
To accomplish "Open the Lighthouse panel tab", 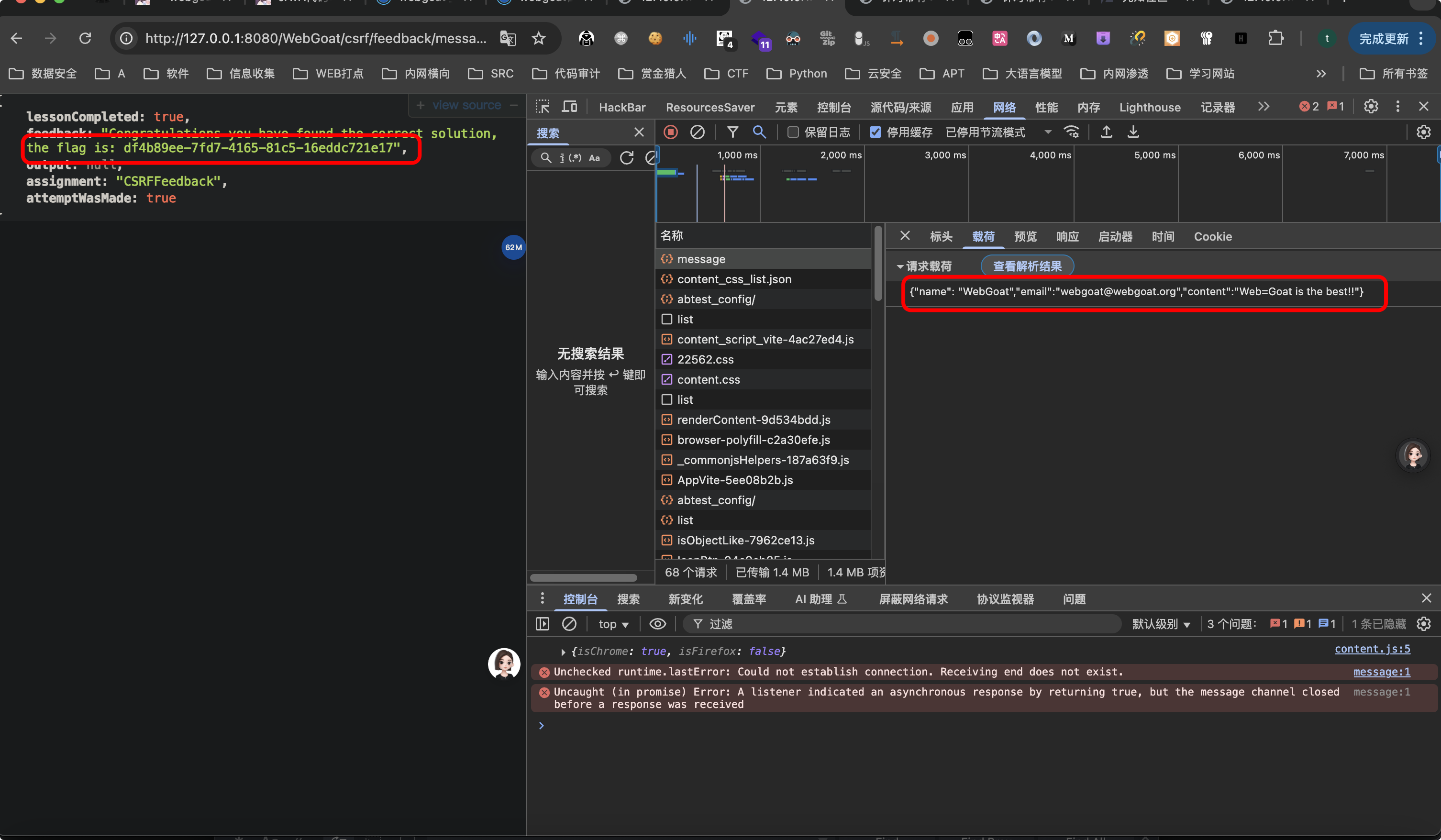I will coord(1149,107).
